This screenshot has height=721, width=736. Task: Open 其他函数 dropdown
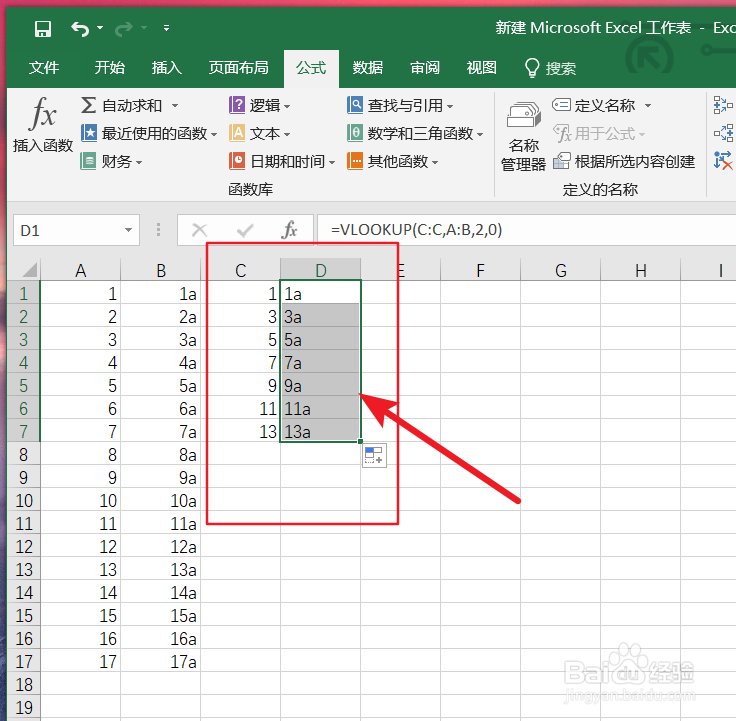(x=393, y=162)
